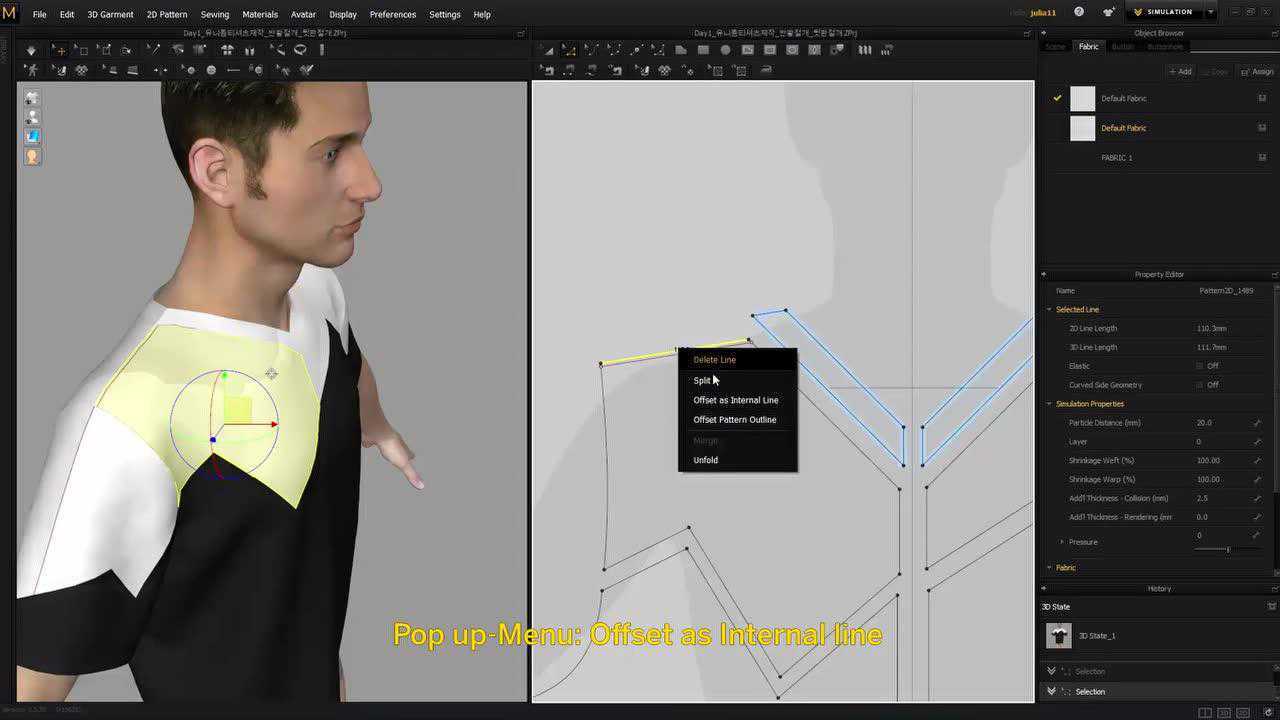The height and width of the screenshot is (720, 1280).
Task: Click the orange avatar display icon
Action: pyautogui.click(x=32, y=156)
